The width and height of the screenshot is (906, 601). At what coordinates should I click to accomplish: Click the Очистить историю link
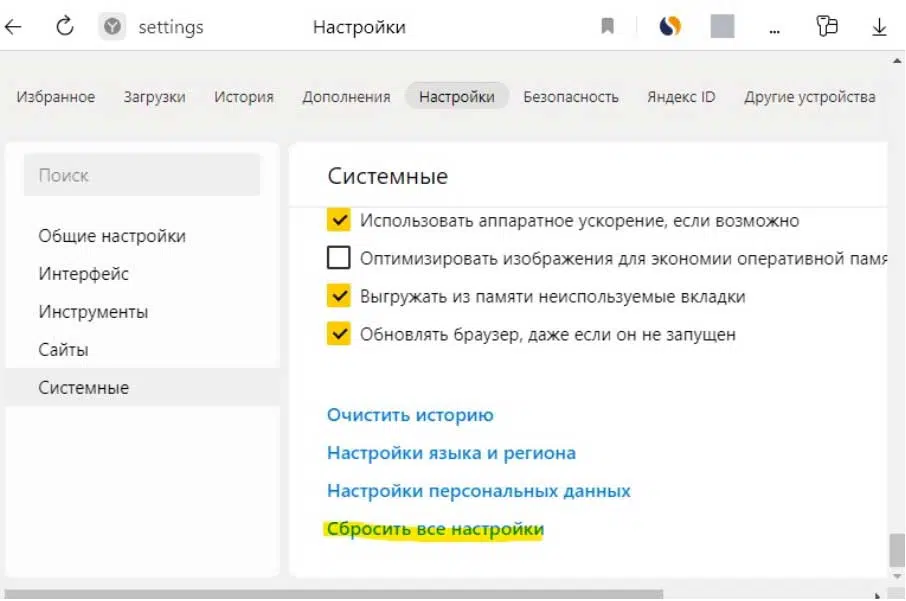[410, 415]
